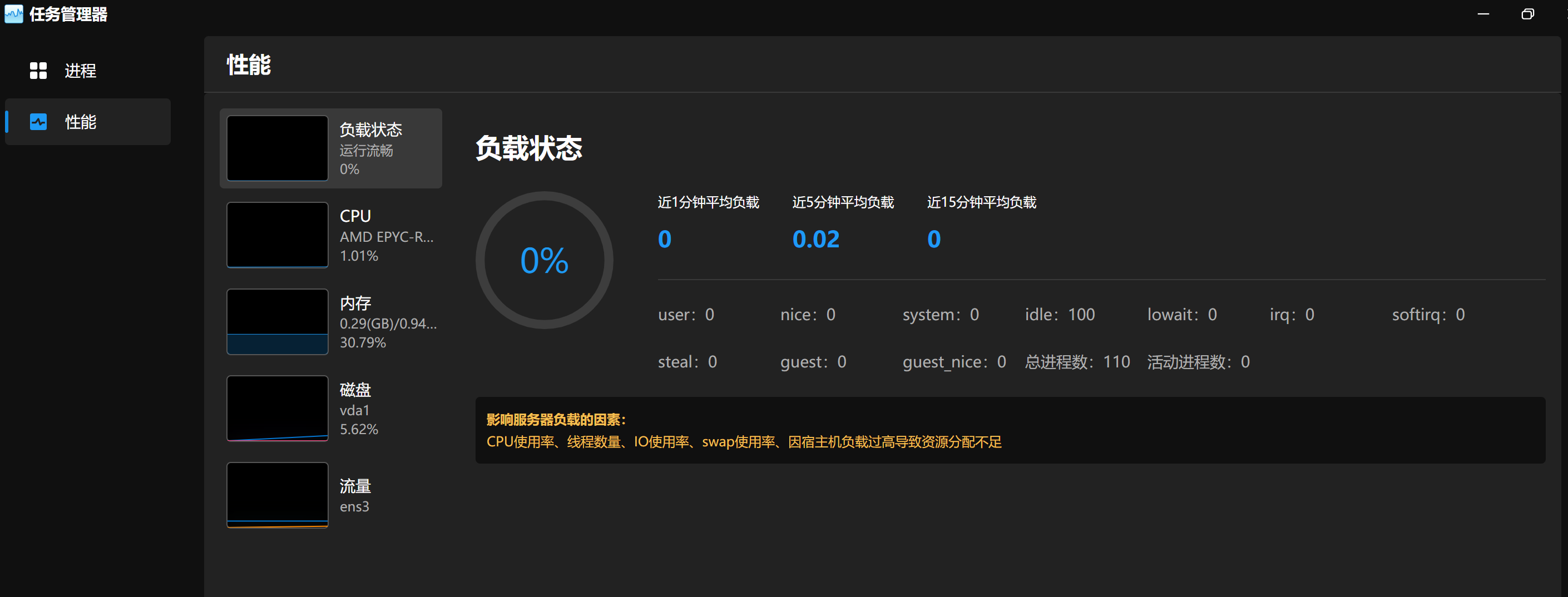Viewport: 1568px width, 597px height.
Task: Click the 近15分钟平均负载 value
Action: pyautogui.click(x=934, y=239)
